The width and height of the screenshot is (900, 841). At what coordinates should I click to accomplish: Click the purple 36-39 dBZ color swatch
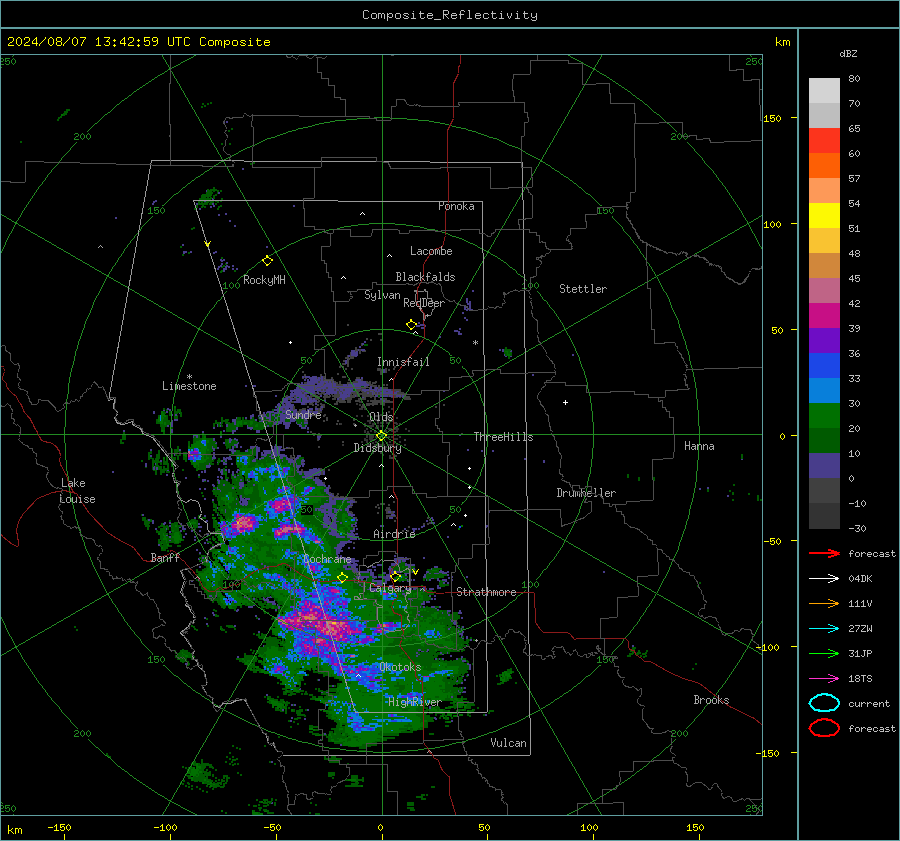coord(824,340)
